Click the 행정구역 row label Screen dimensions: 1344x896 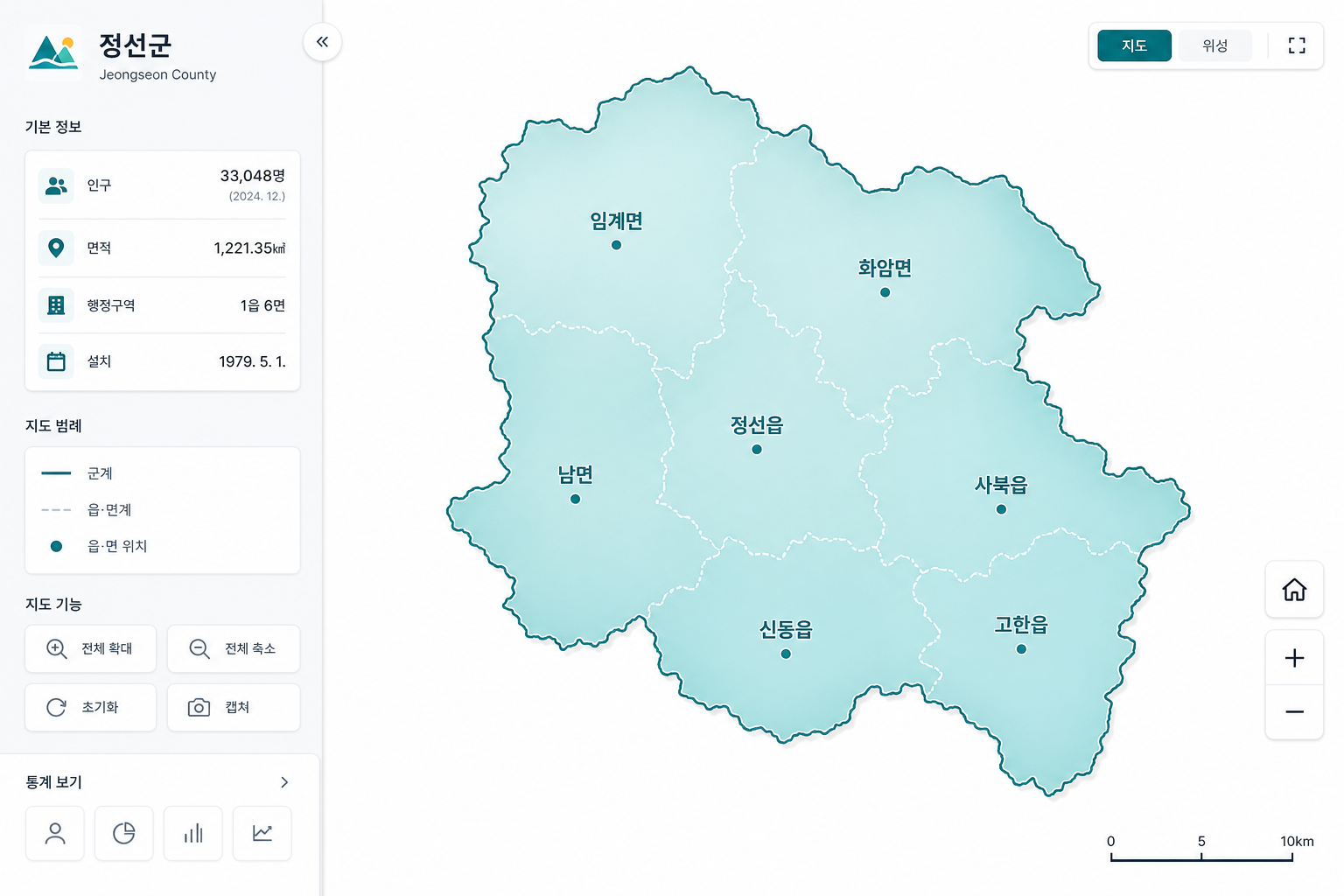click(111, 305)
